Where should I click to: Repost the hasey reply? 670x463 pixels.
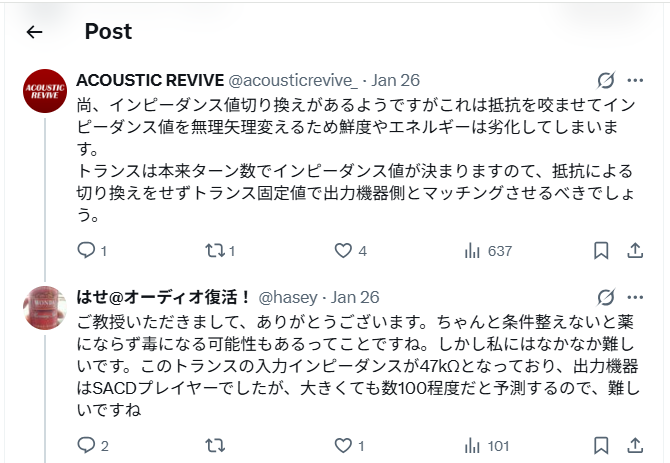click(215, 445)
